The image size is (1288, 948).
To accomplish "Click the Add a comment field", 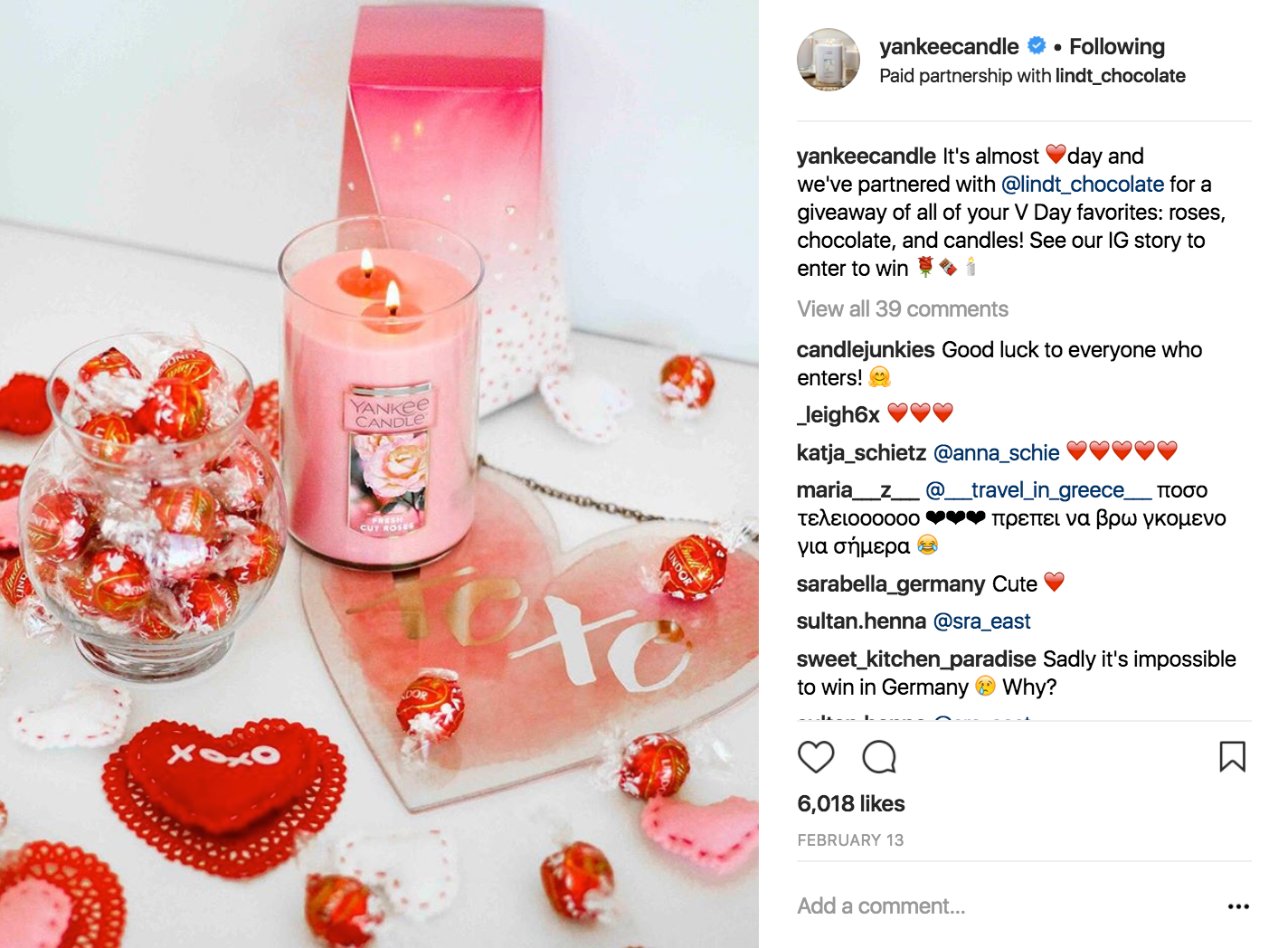I will tap(1004, 906).
